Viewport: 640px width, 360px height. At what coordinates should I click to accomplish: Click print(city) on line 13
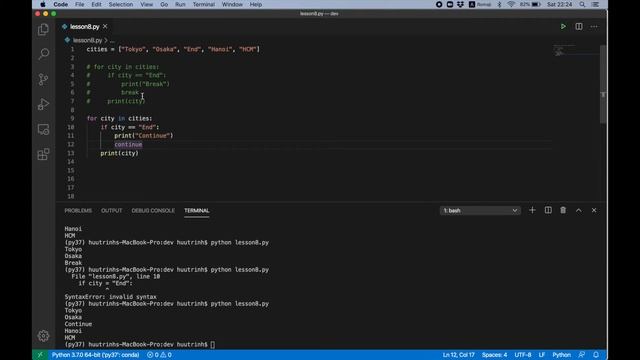(119, 153)
